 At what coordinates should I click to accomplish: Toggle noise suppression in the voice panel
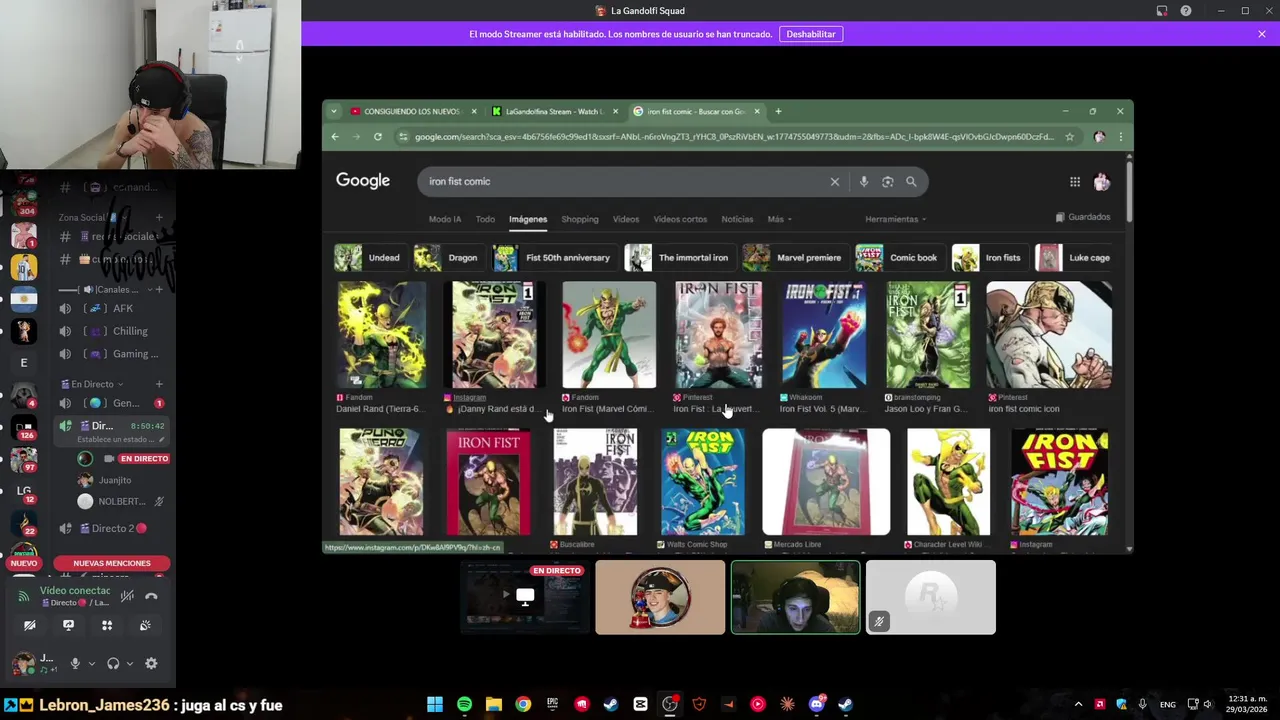[x=127, y=596]
